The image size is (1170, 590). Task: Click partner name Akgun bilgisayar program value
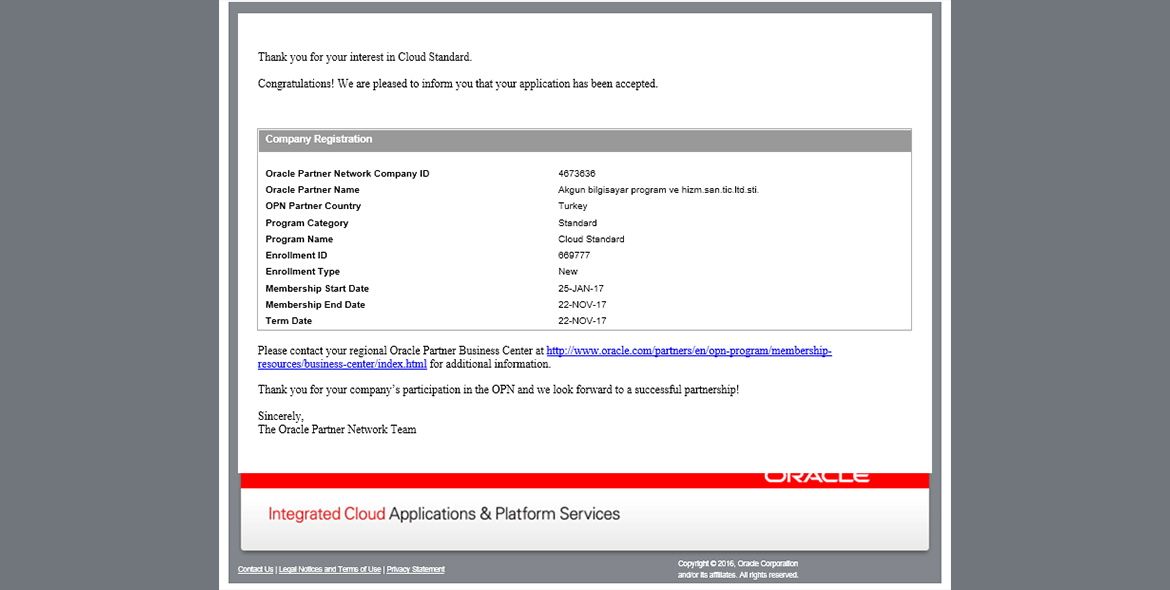pyautogui.click(x=658, y=190)
